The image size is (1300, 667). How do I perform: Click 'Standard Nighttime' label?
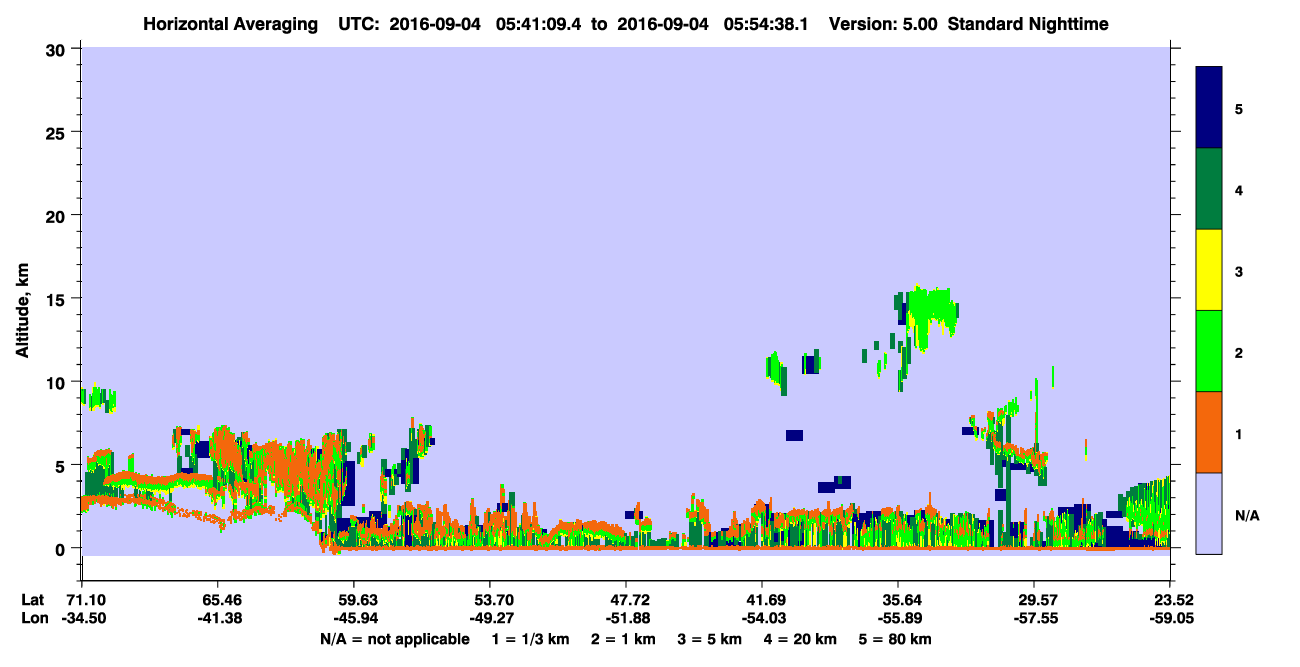pos(1028,23)
